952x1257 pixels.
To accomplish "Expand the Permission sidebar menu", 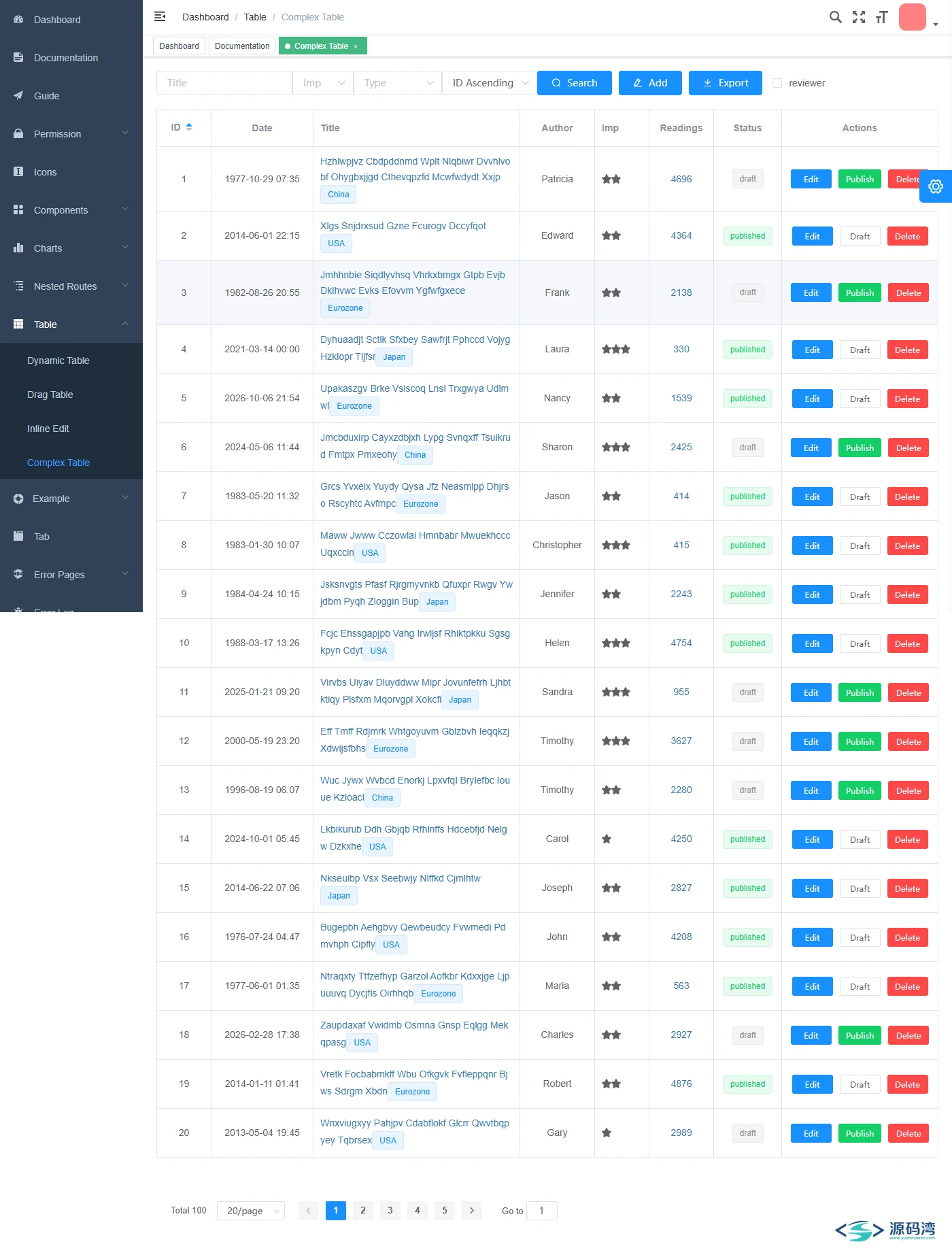I will (x=71, y=134).
